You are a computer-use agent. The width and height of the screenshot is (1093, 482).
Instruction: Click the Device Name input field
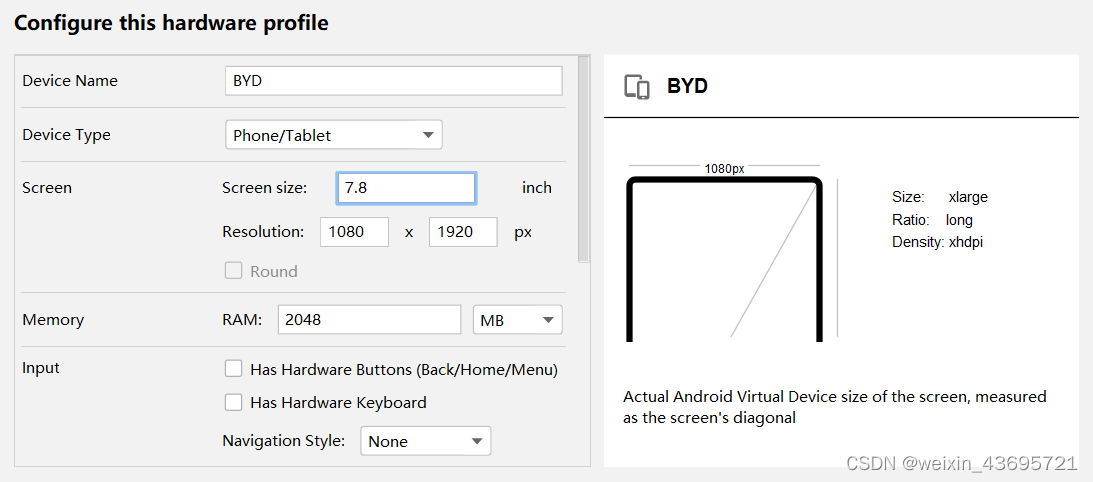tap(394, 81)
